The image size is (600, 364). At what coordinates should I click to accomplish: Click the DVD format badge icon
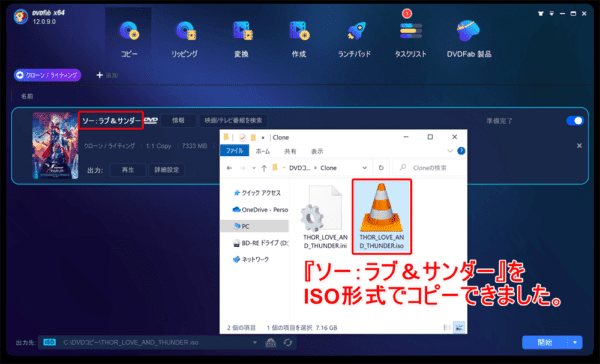click(x=151, y=121)
